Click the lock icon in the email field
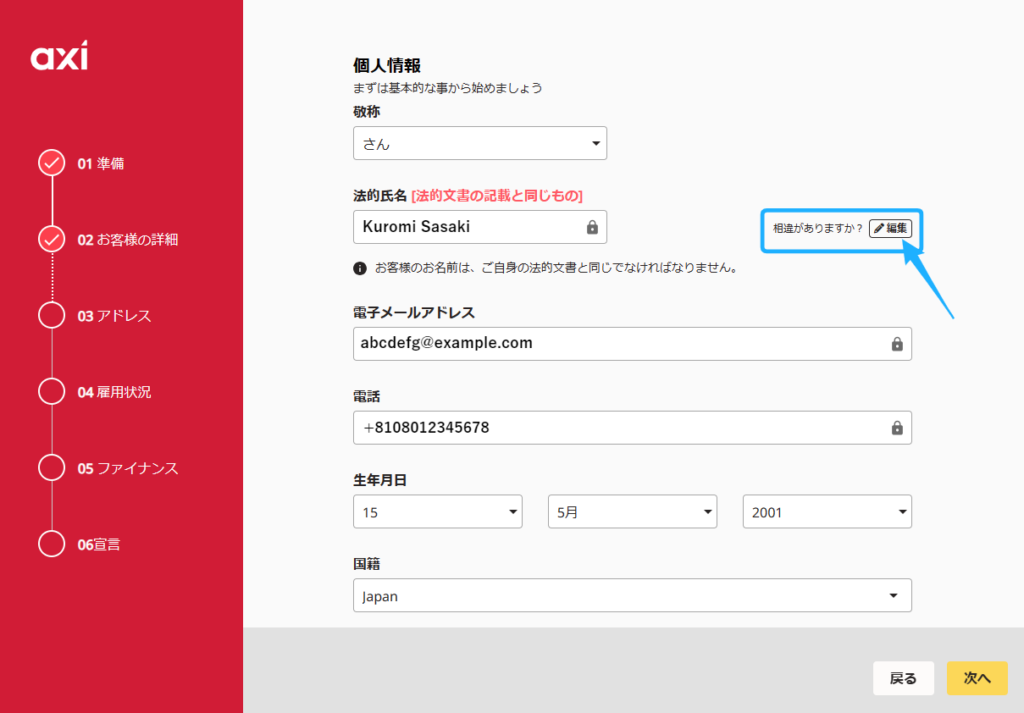 (x=897, y=344)
